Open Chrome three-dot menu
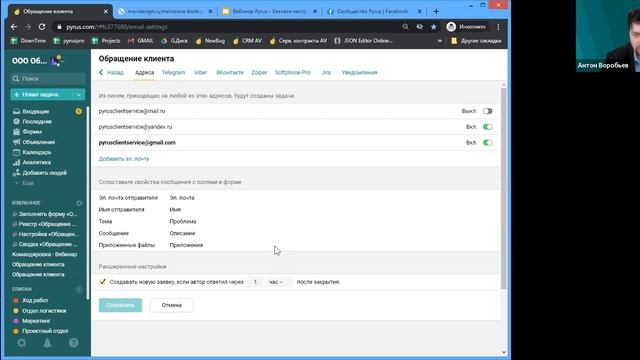The width and height of the screenshot is (640, 360). pyautogui.click(x=498, y=27)
